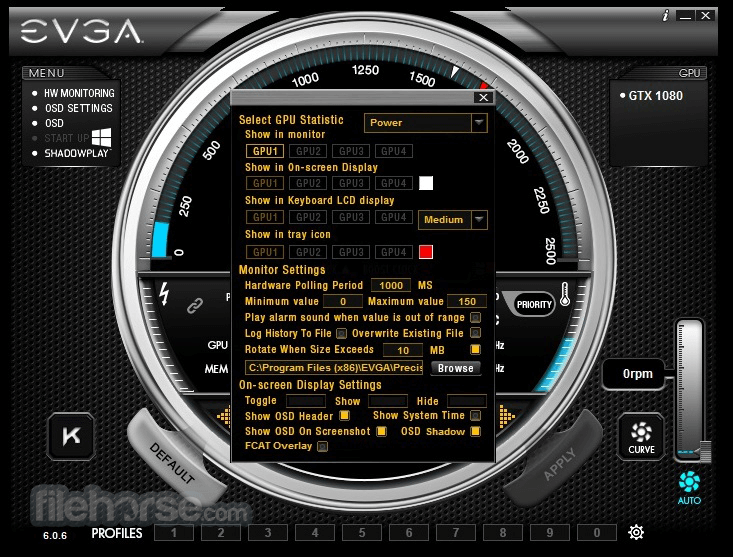The width and height of the screenshot is (733, 557).
Task: Toggle GPU1 under Show in Keyboard LCD display
Action: 265,217
